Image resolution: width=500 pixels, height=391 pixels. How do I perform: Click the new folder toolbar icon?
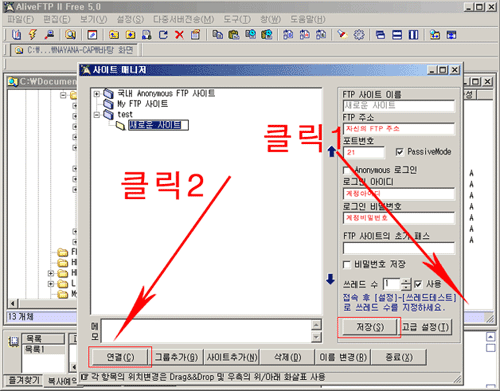pyautogui.click(x=130, y=35)
